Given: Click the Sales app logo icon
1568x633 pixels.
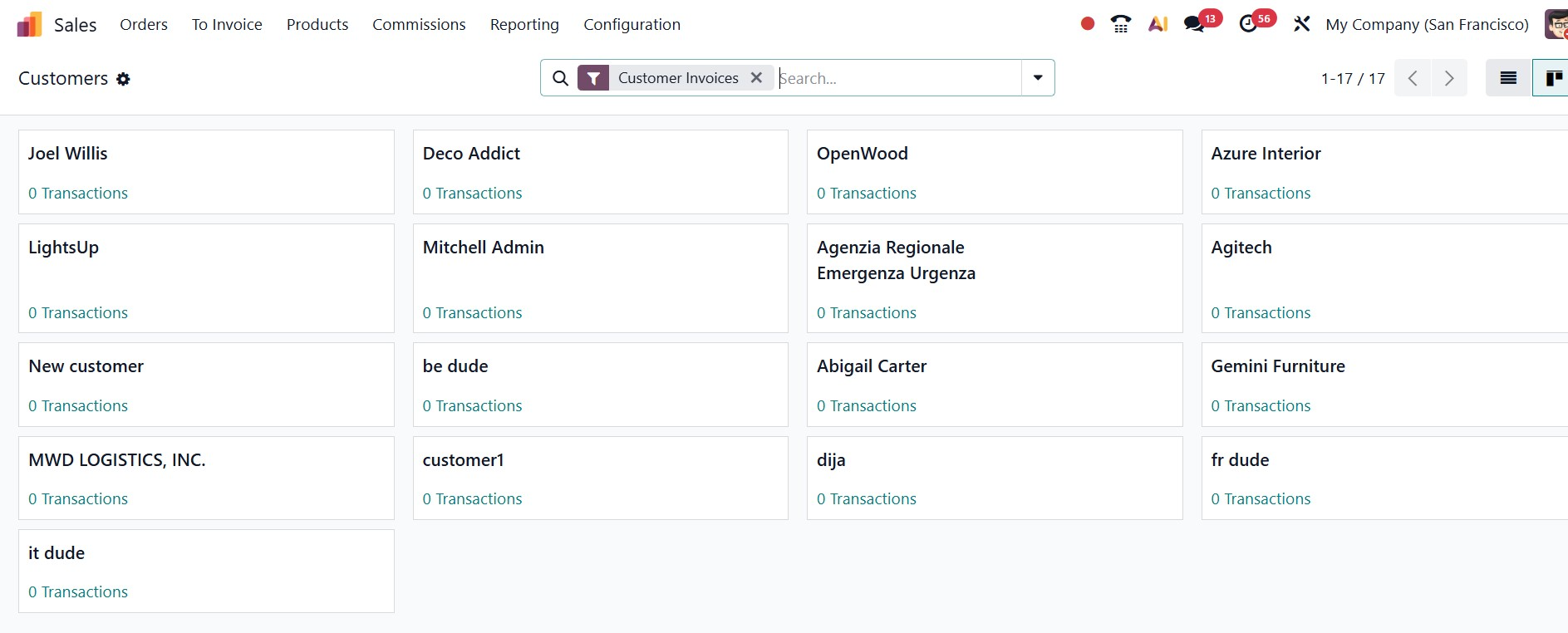Looking at the screenshot, I should pos(29,25).
